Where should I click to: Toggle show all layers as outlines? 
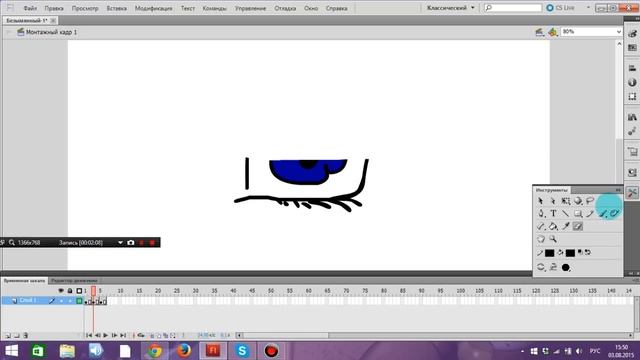(x=79, y=291)
